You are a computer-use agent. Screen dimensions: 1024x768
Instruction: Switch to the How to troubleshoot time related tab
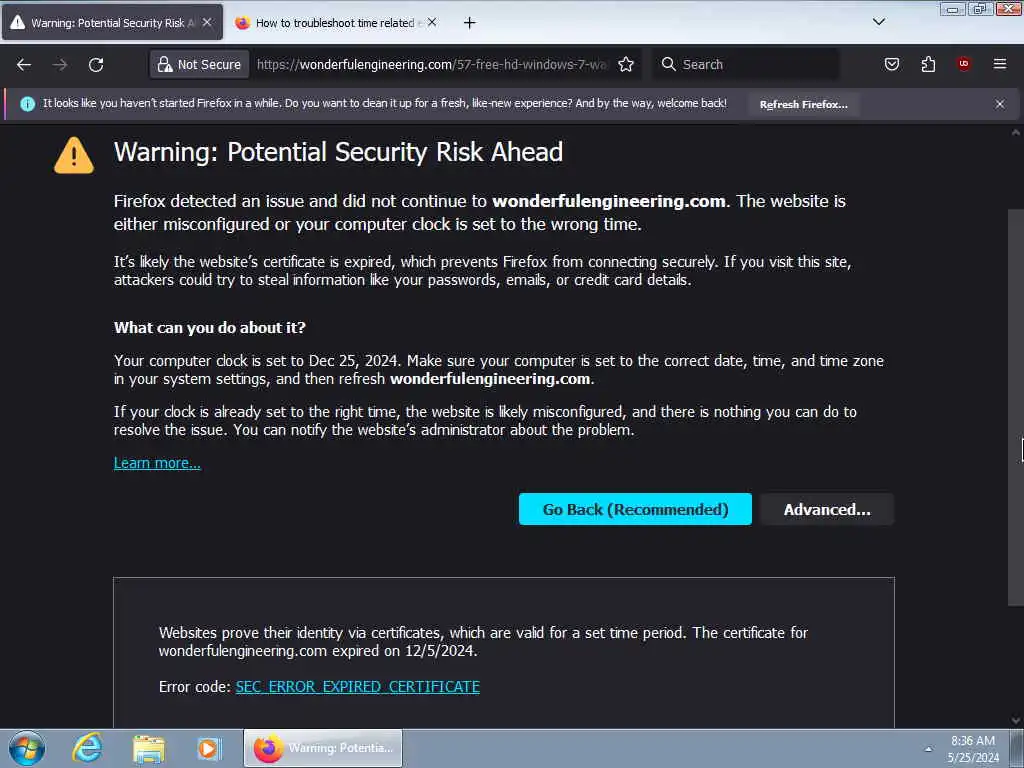click(334, 23)
